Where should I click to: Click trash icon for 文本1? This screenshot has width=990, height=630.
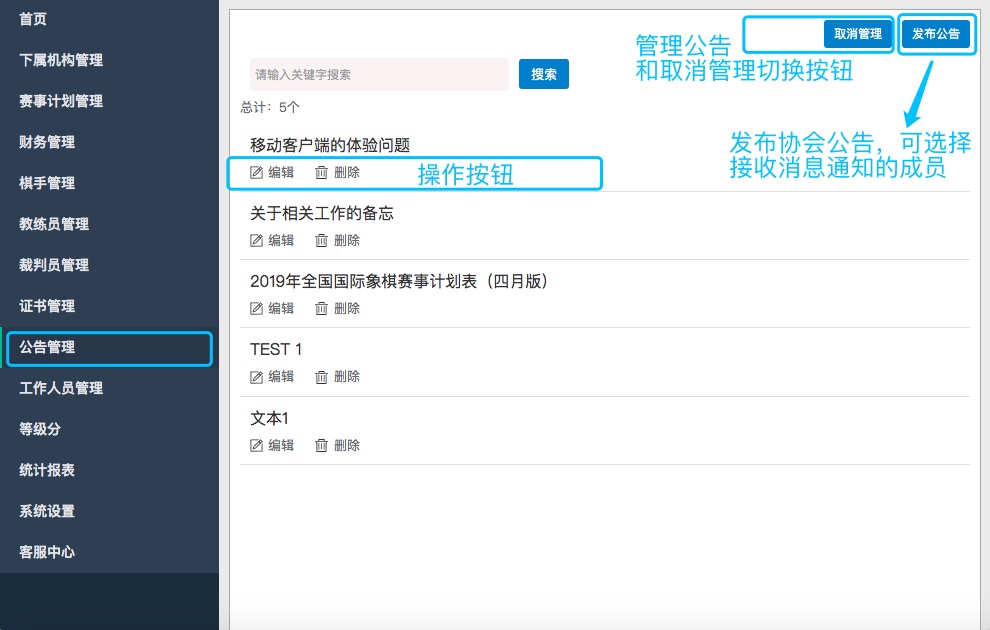point(321,446)
